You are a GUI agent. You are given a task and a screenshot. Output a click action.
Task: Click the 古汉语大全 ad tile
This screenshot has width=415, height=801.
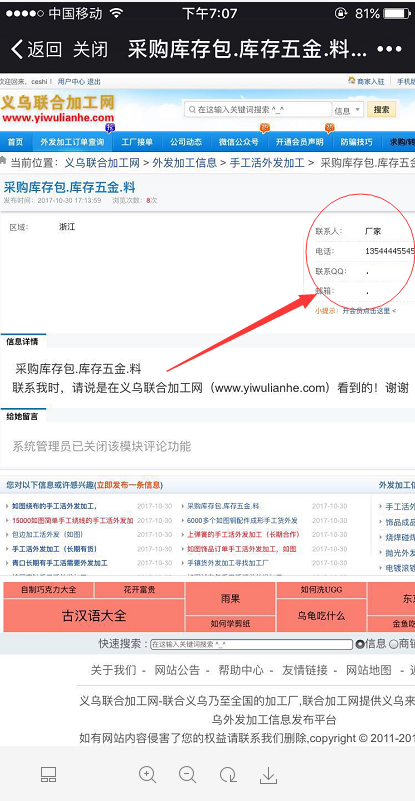pyautogui.click(x=94, y=615)
